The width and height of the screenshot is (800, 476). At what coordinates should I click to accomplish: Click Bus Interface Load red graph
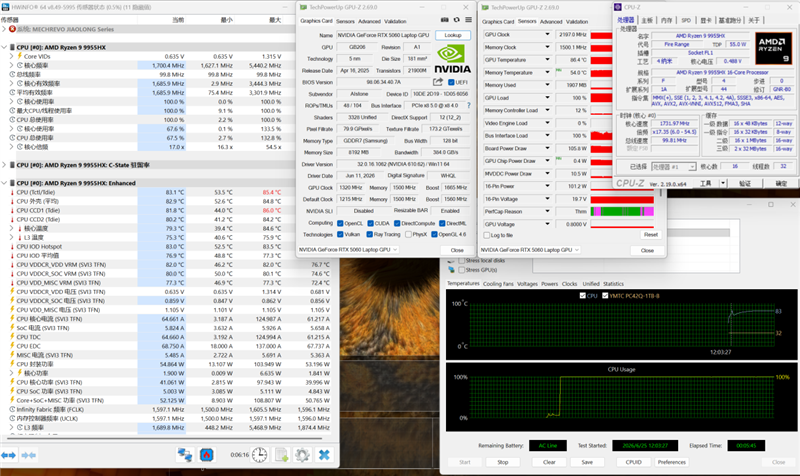pyautogui.click(x=602, y=136)
